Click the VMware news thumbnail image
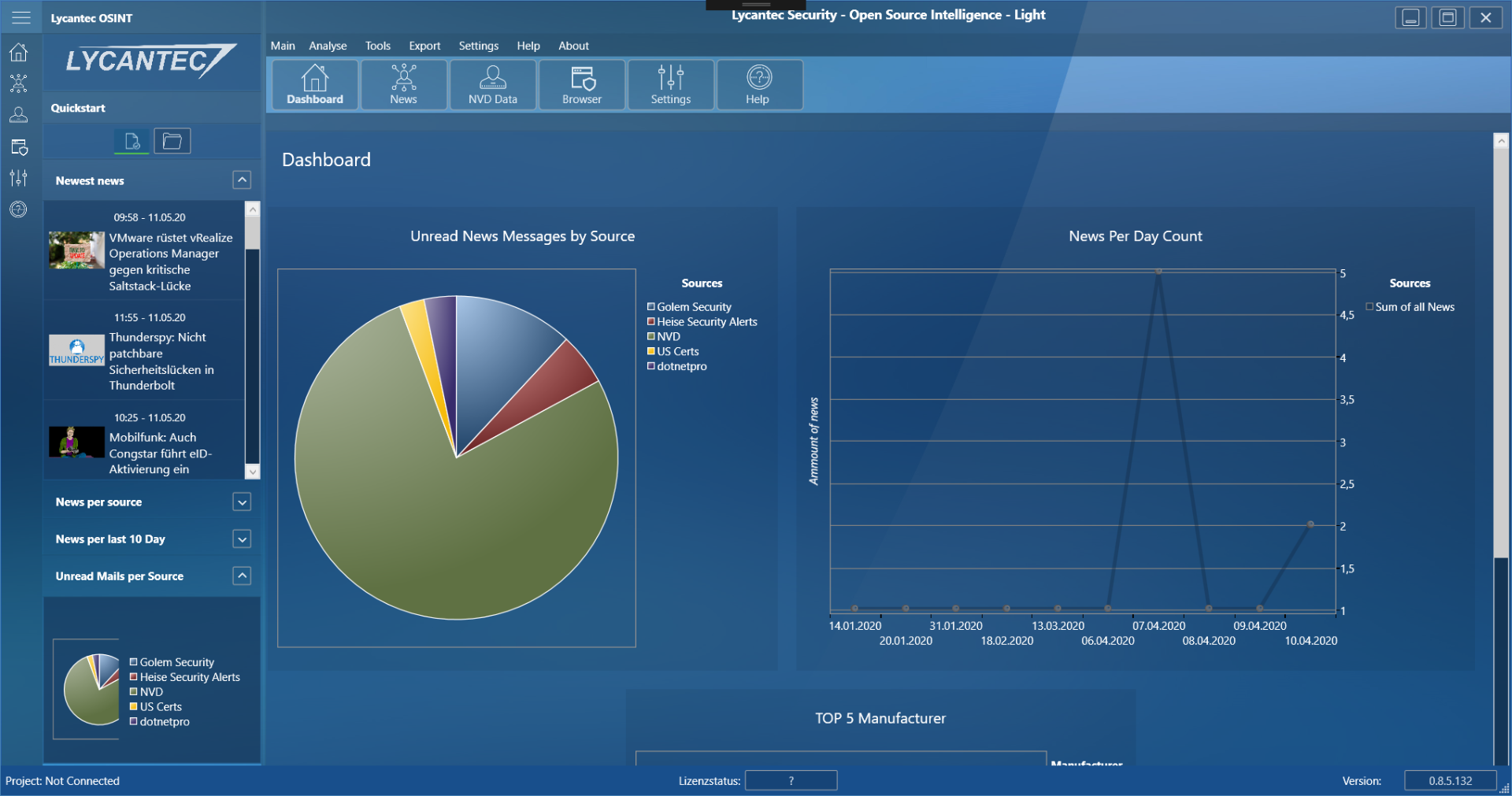Viewport: 1512px width, 796px height. 76,250
